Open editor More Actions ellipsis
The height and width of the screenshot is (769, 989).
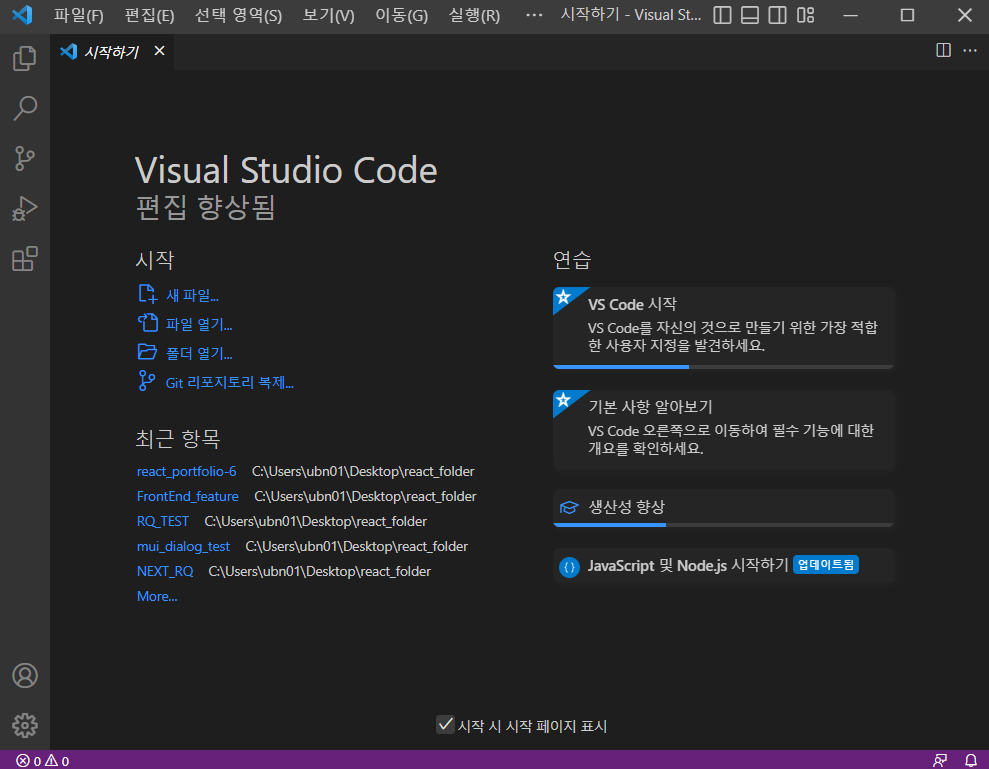pyautogui.click(x=970, y=50)
